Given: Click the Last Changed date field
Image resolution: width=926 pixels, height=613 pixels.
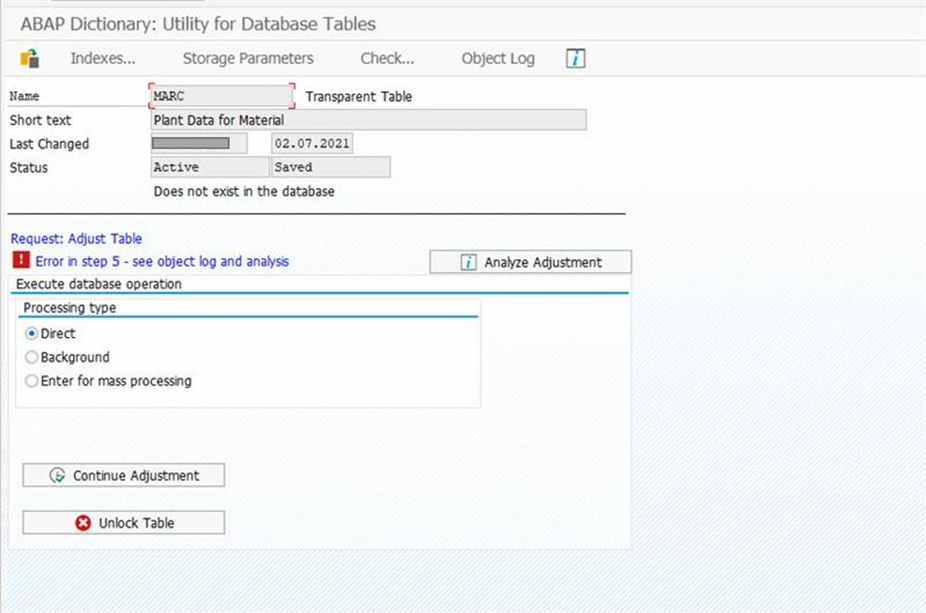Looking at the screenshot, I should tap(311, 143).
